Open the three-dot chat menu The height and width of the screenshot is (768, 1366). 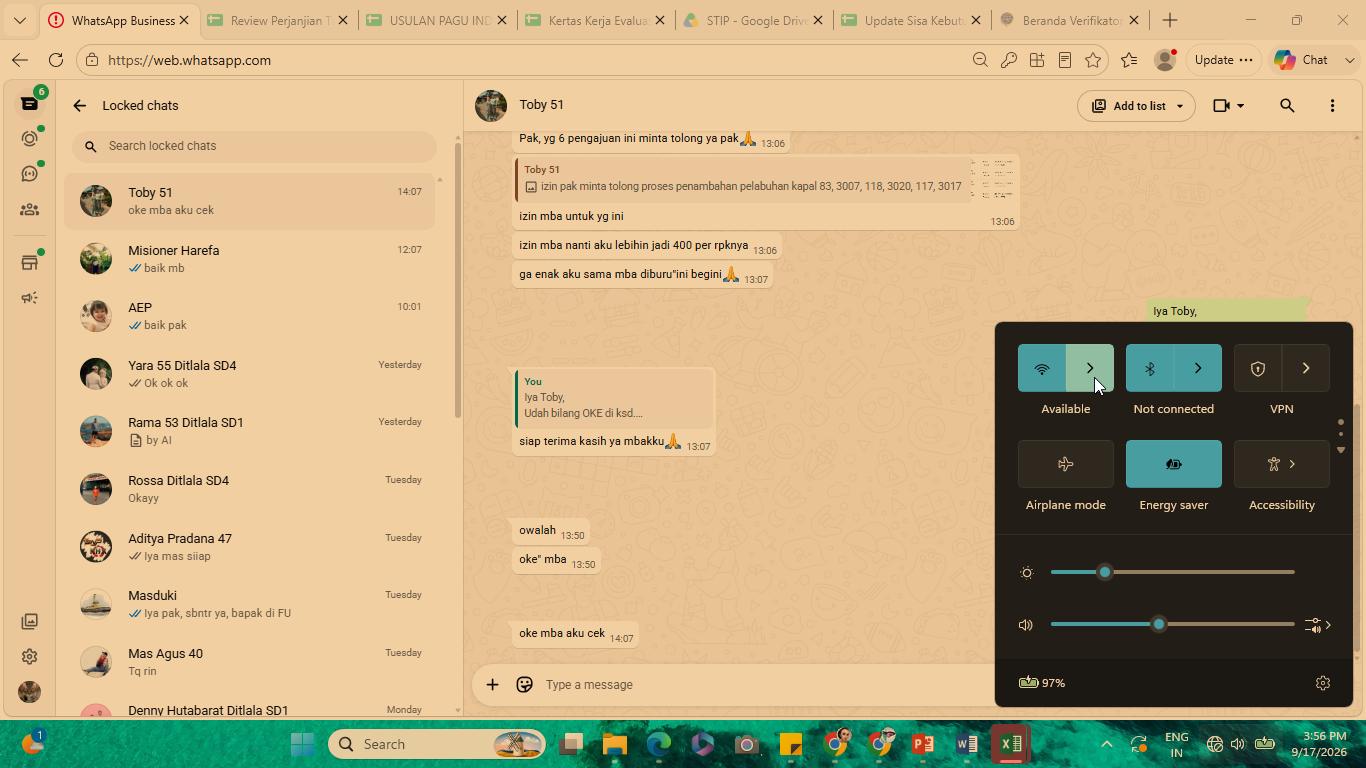coord(1332,106)
